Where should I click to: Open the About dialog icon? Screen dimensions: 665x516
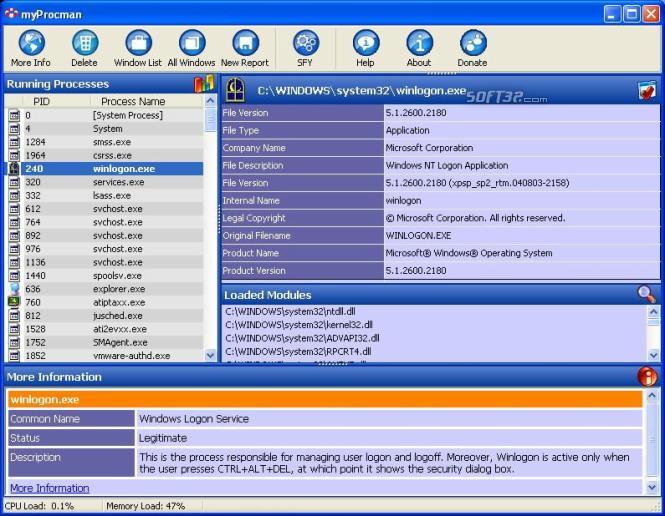coord(419,43)
